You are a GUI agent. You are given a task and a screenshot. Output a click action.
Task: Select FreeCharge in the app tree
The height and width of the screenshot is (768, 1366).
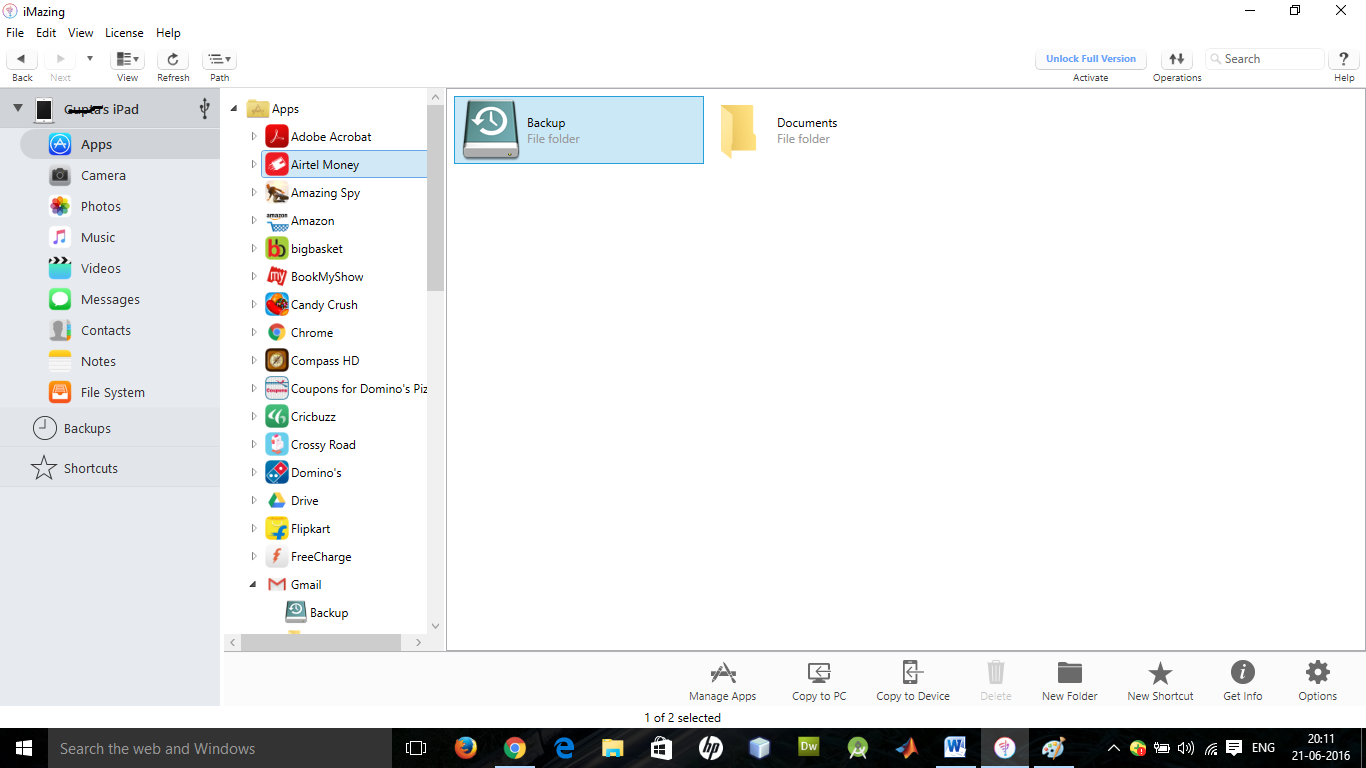point(321,557)
